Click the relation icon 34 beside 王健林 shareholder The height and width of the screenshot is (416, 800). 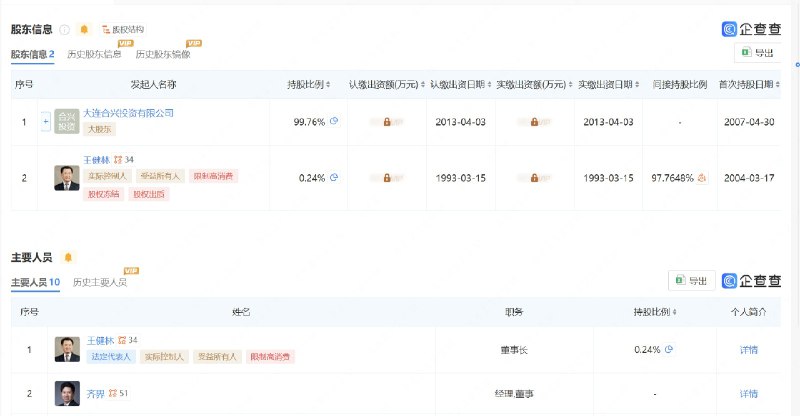(x=123, y=160)
